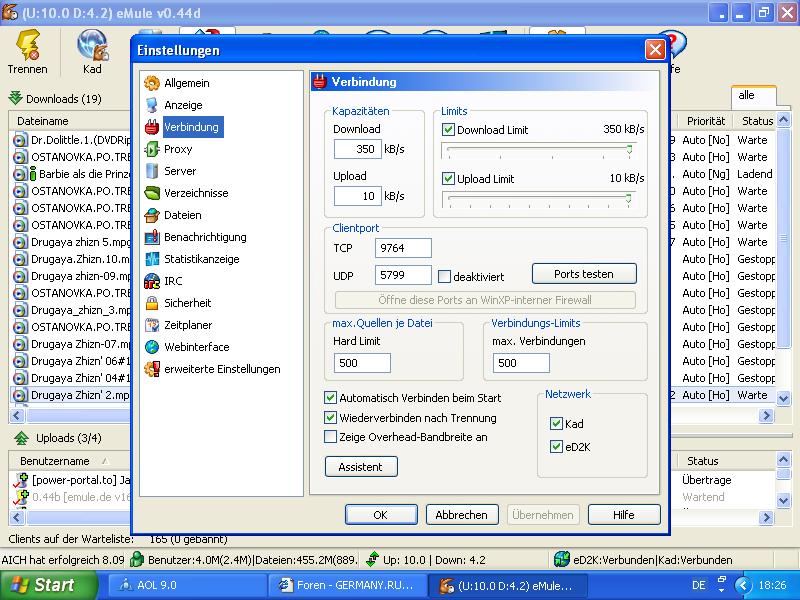800x600 pixels.
Task: Click the Up/Down transfer arrows status icon
Action: (x=372, y=560)
